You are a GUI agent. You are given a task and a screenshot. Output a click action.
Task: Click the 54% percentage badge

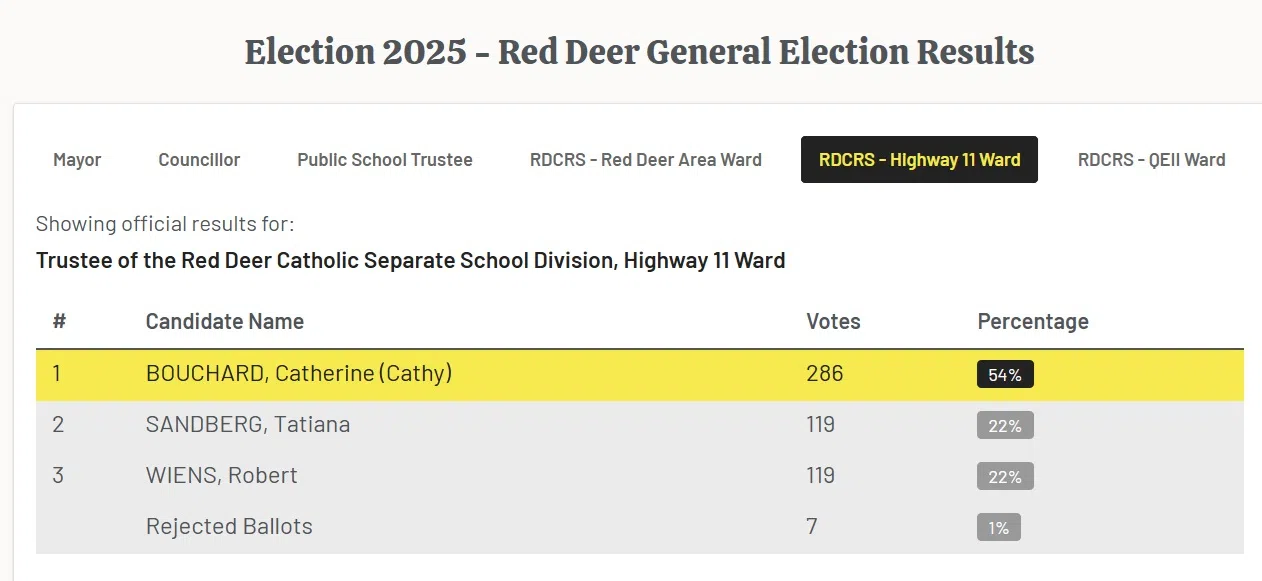point(1005,375)
